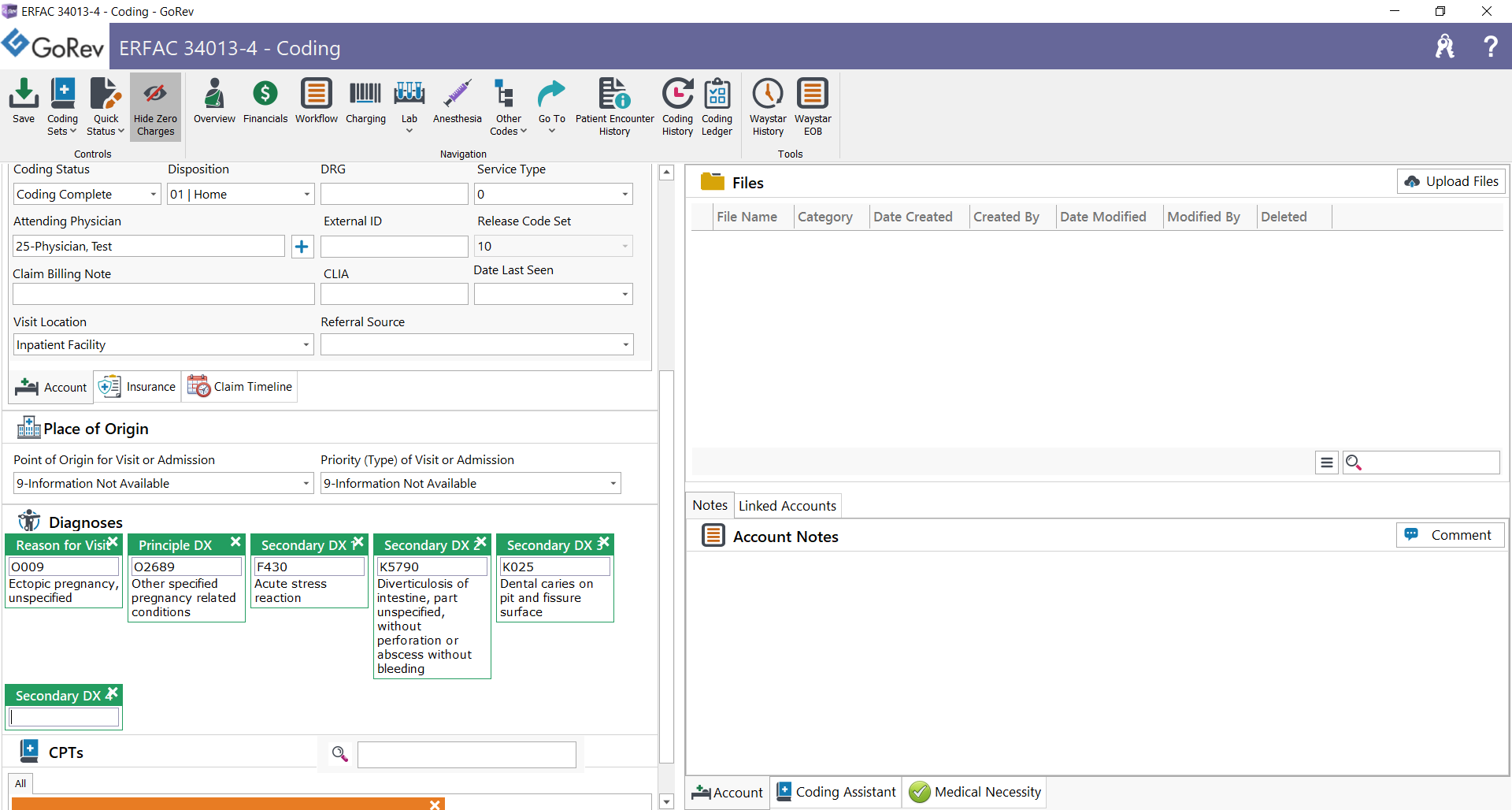Expand the Referral Source dropdown
The image size is (1512, 810).
626,345
